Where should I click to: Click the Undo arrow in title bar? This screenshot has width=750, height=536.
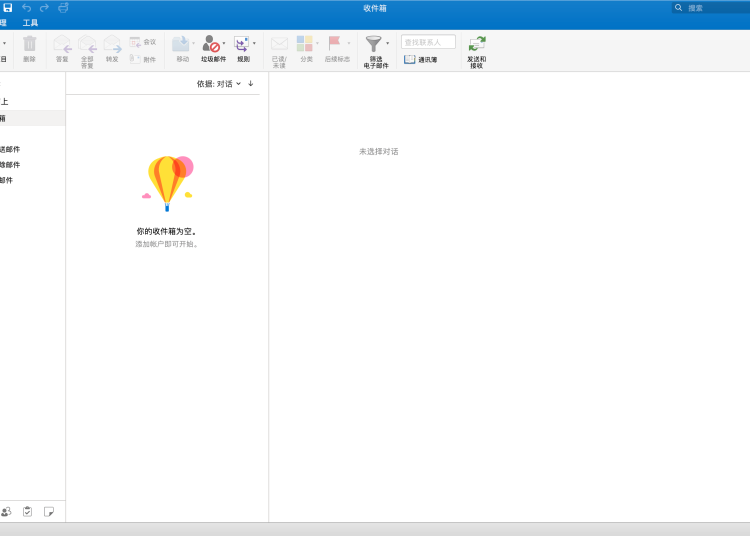27,8
